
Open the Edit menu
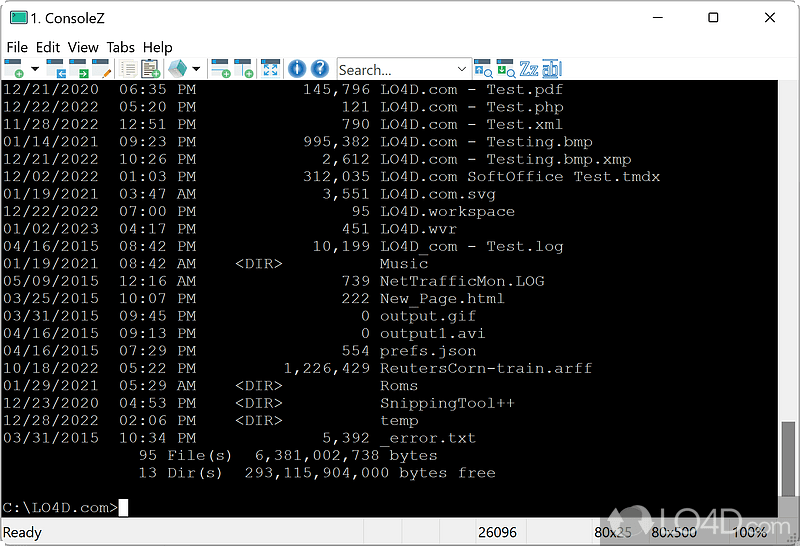point(48,47)
